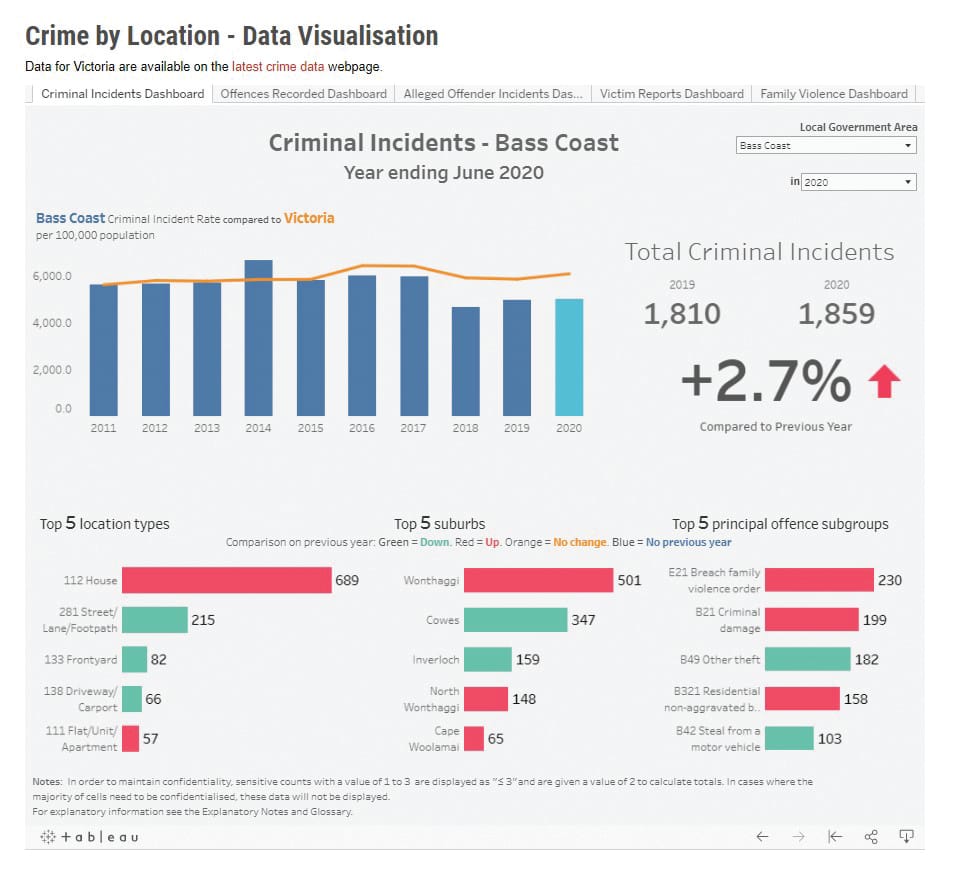This screenshot has height=887, width=965.
Task: Open the Victim Reports Dashboard tab
Action: (671, 94)
